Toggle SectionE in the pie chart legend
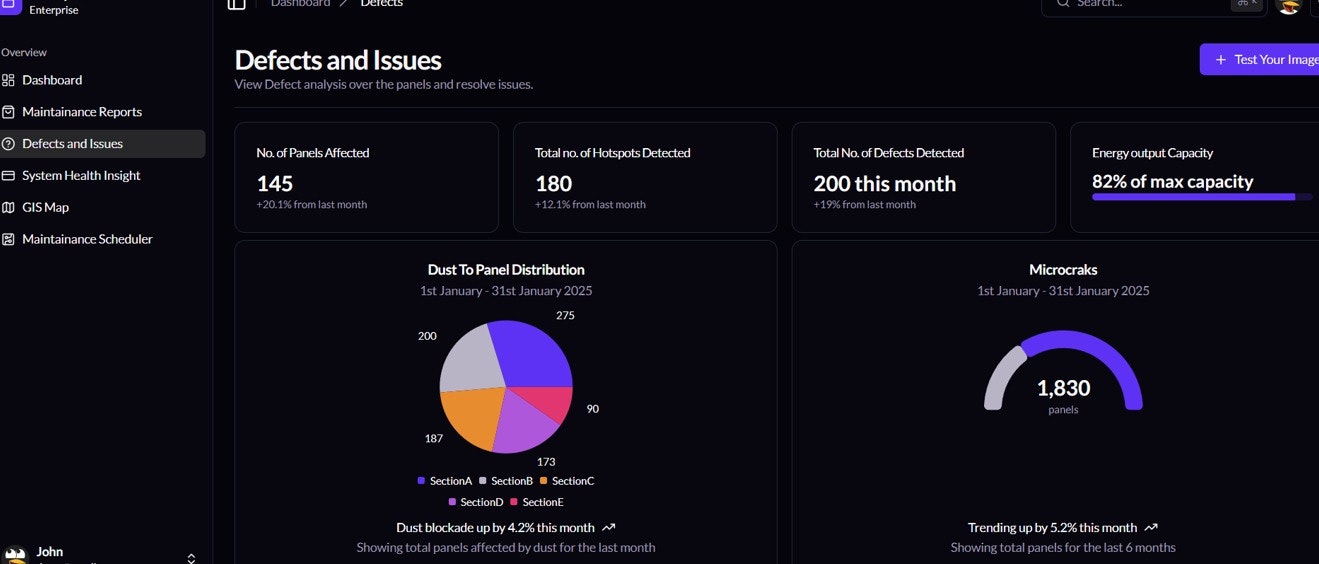 click(537, 502)
